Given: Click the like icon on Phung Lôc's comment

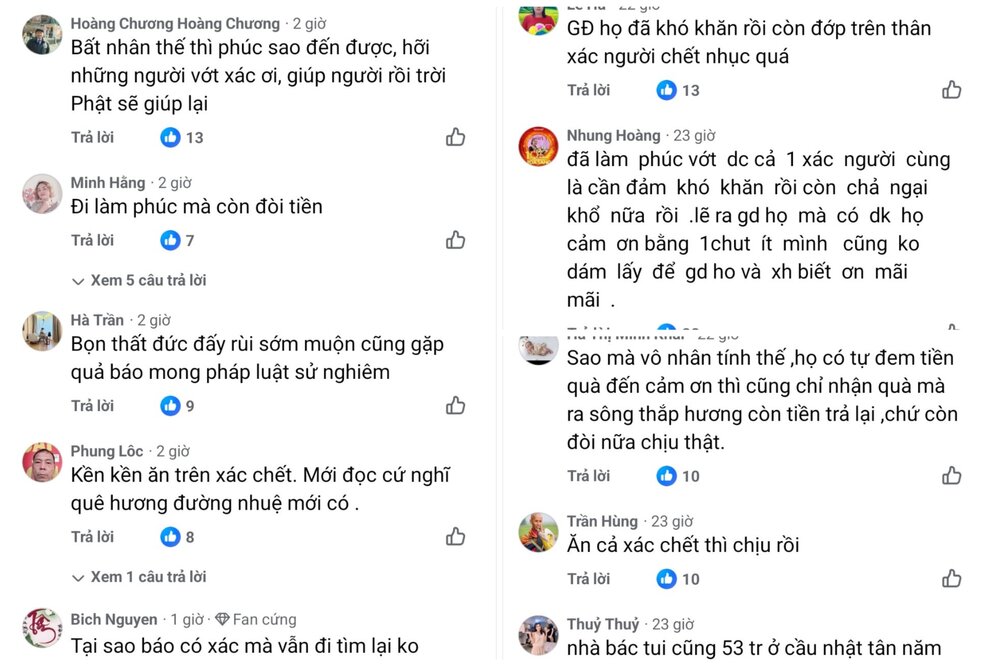Looking at the screenshot, I should click(x=456, y=536).
